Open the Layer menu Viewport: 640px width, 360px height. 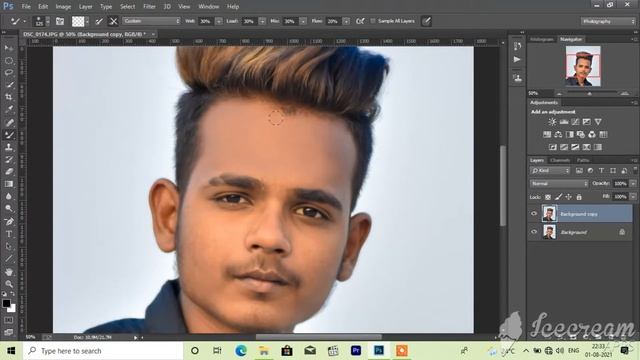85,7
